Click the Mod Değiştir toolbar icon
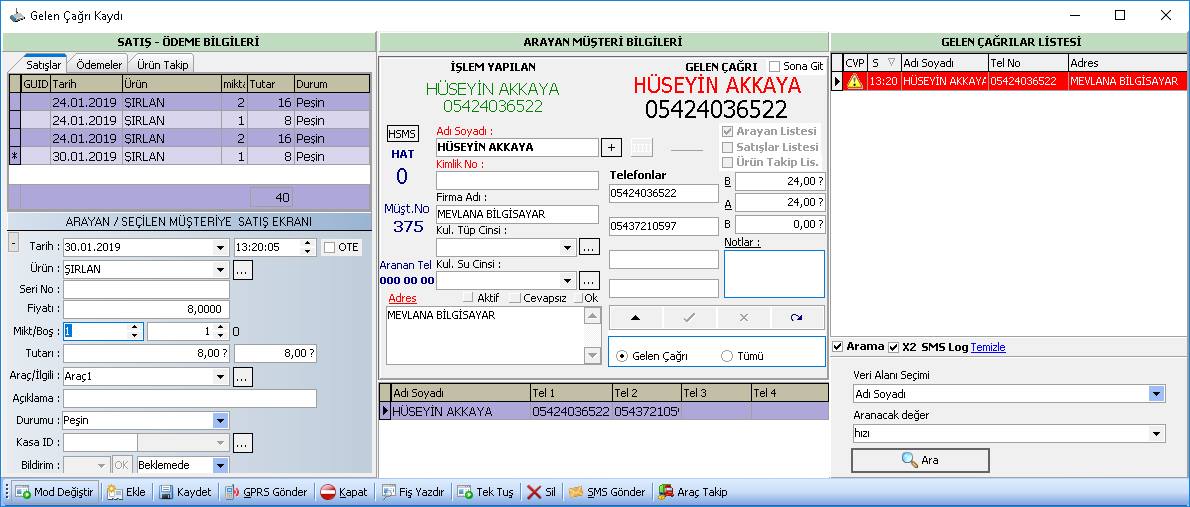 pyautogui.click(x=22, y=492)
